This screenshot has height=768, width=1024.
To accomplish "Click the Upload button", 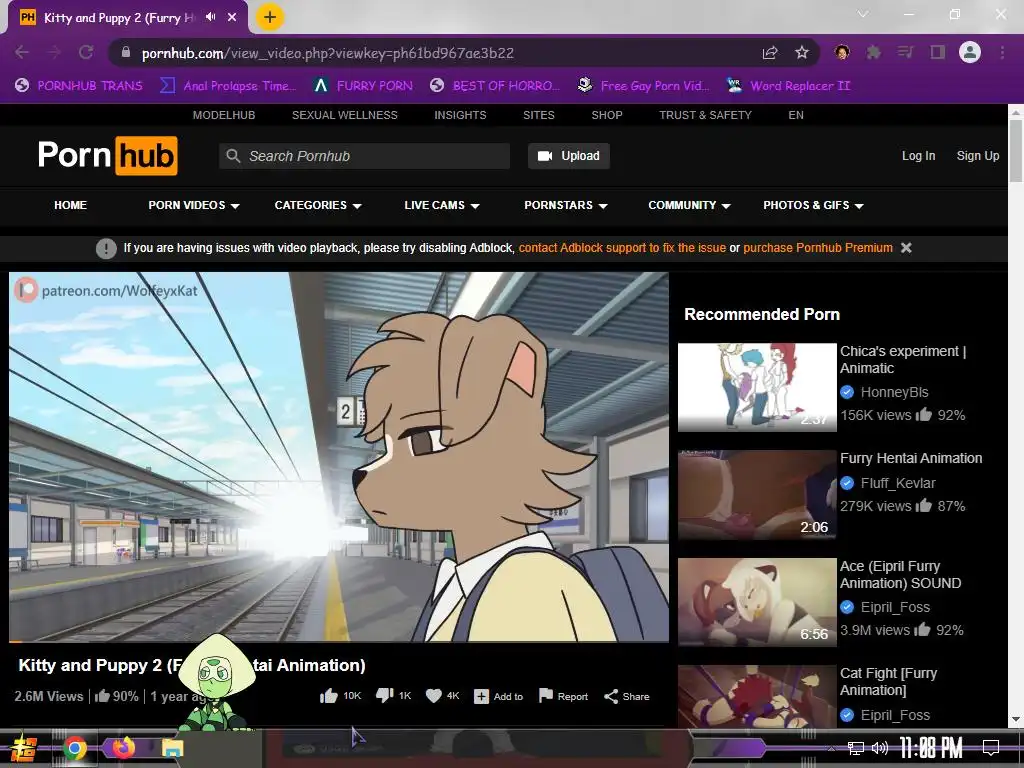I will (x=569, y=156).
